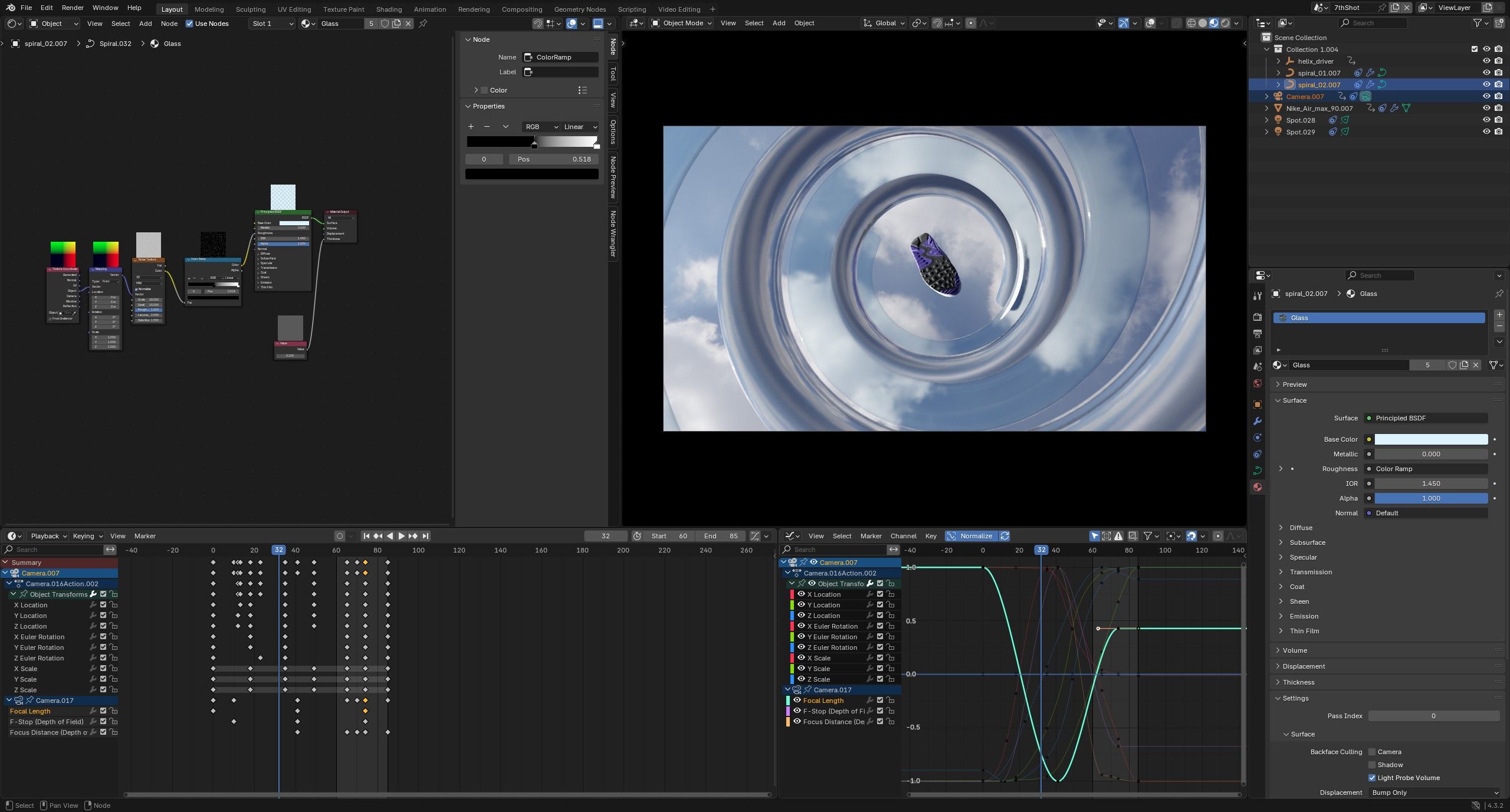Screen dimensions: 1510x812
Task: Click the add color stop plus icon
Action: coord(471,127)
